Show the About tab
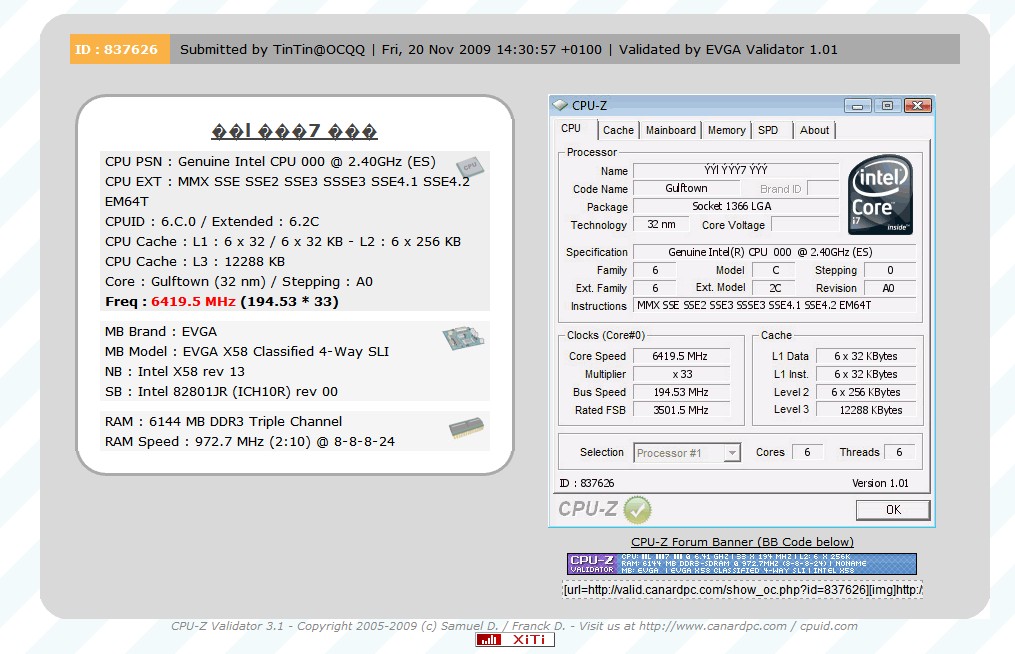 pos(814,130)
